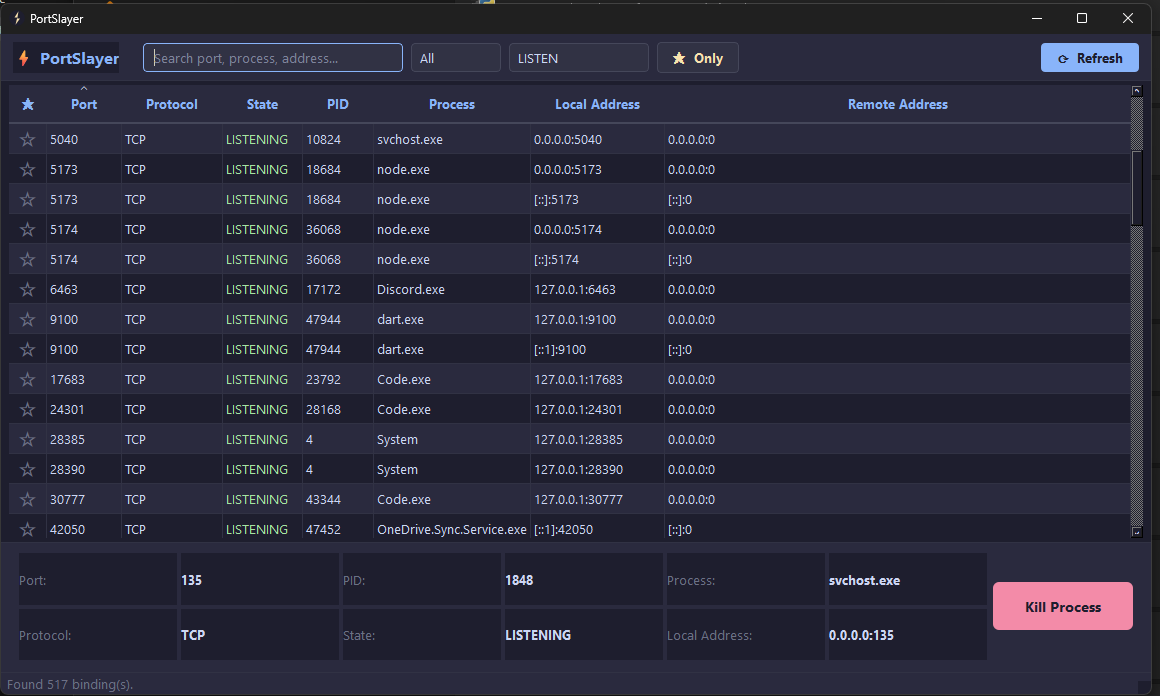Toggle the starred Only filter
This screenshot has height=696, width=1160.
coord(698,58)
